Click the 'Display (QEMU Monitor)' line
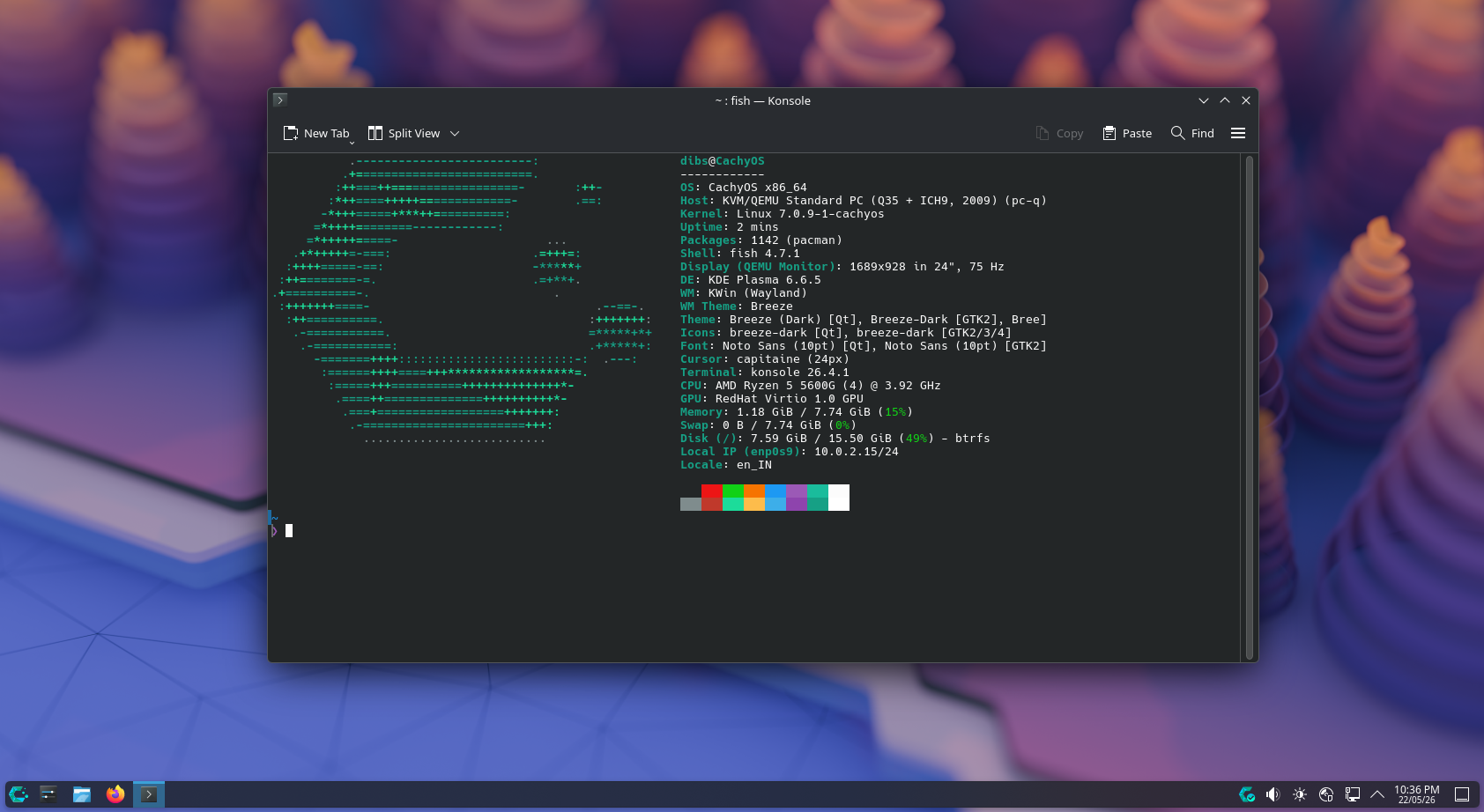The image size is (1484, 812). click(842, 267)
